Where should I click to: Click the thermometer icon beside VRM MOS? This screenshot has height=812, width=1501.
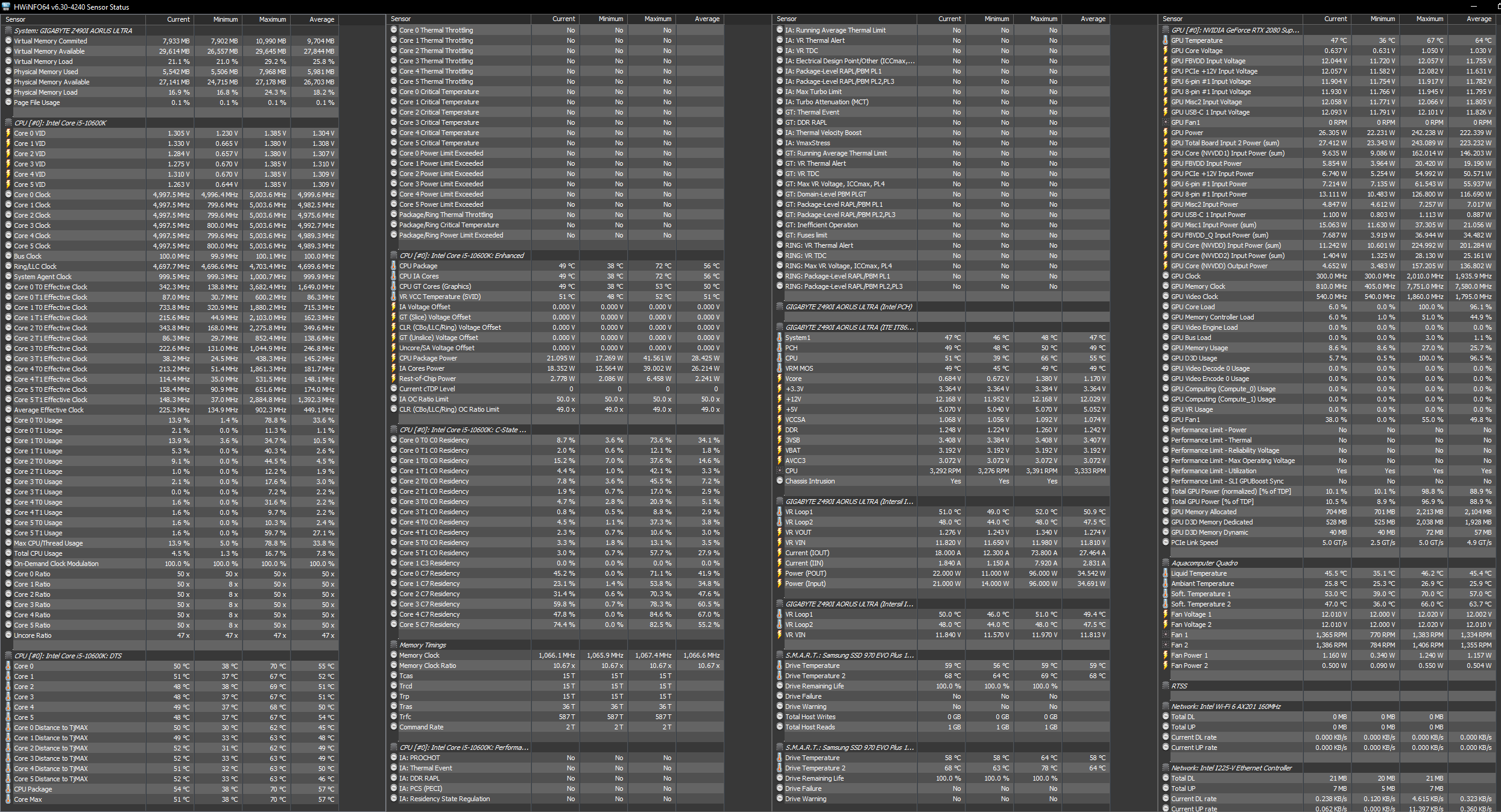(779, 368)
